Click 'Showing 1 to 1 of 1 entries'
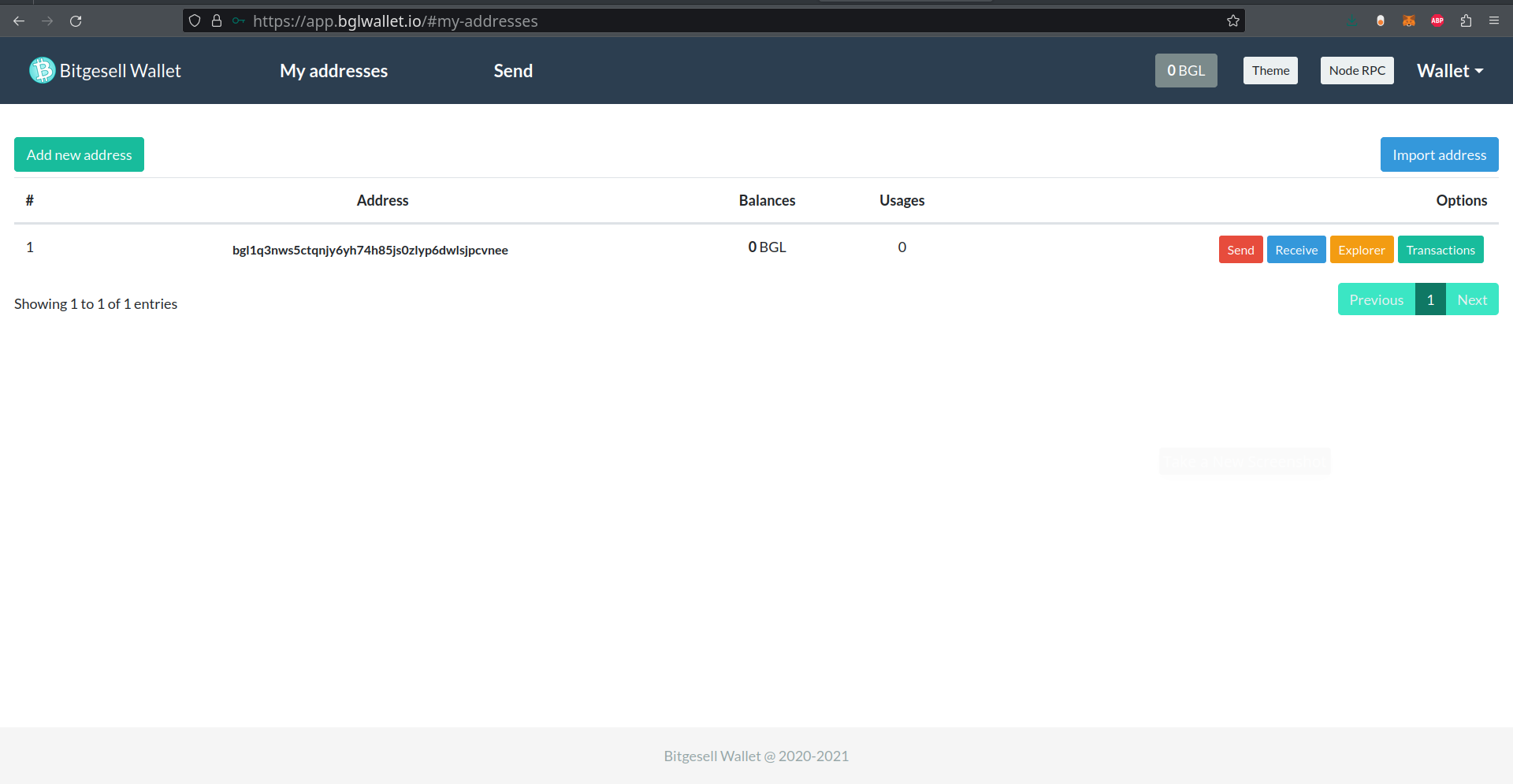This screenshot has width=1513, height=784. coord(95,303)
